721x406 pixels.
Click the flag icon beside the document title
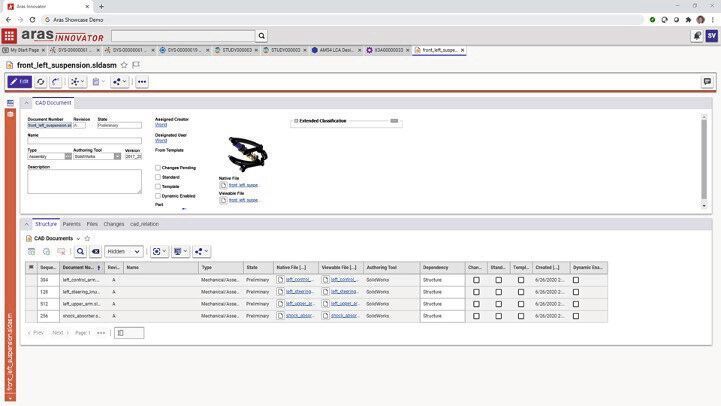pos(136,65)
